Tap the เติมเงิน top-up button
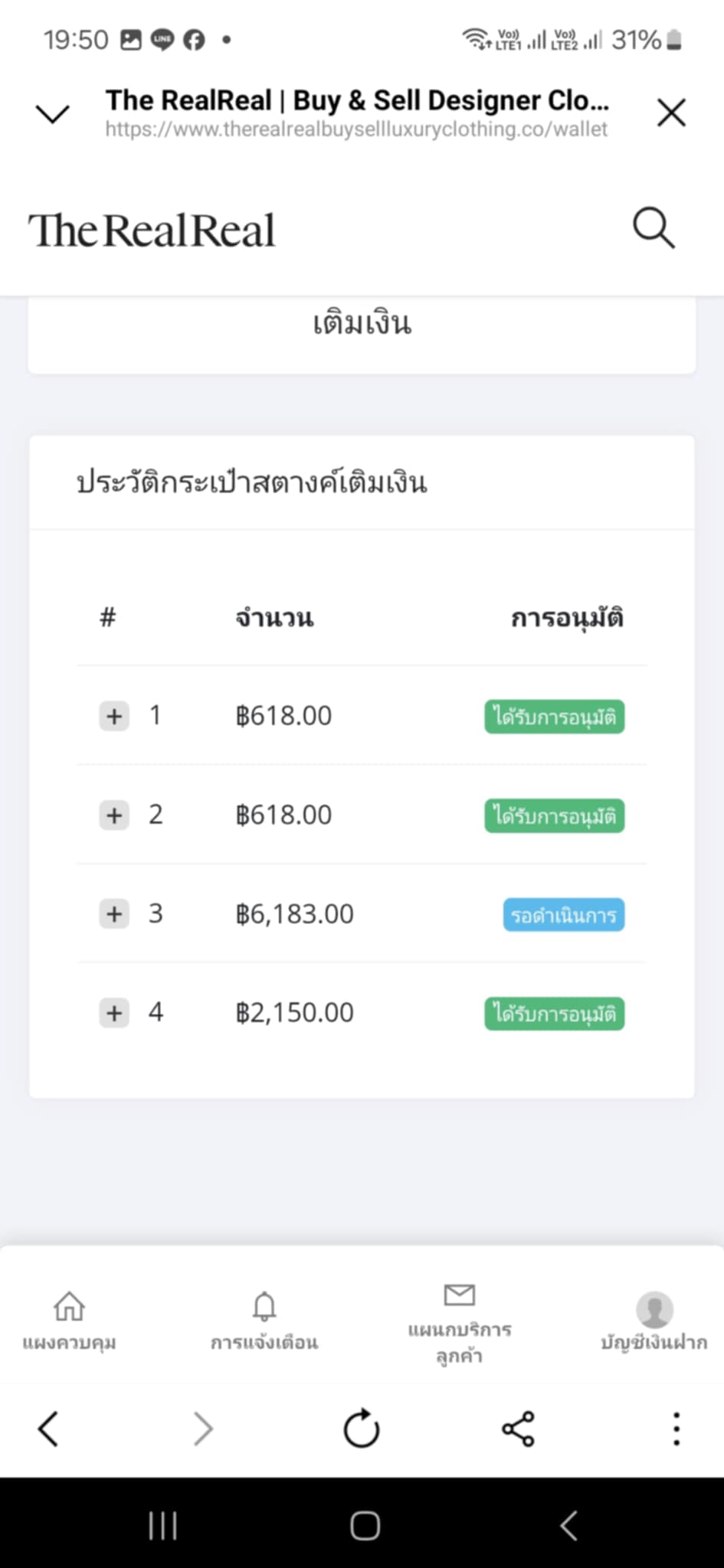The height and width of the screenshot is (1568, 724). point(362,323)
